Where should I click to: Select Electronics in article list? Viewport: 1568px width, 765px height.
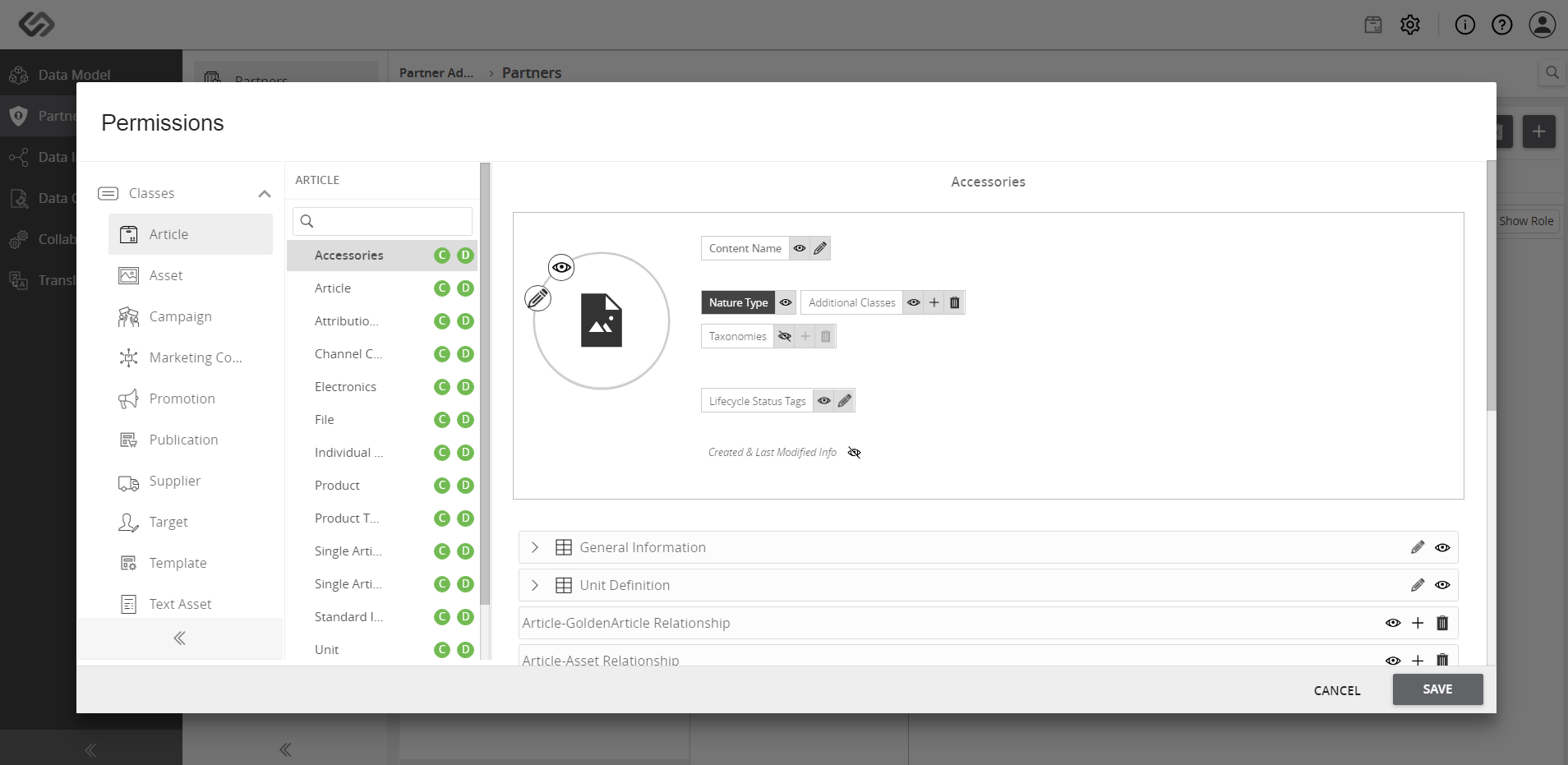click(x=345, y=387)
